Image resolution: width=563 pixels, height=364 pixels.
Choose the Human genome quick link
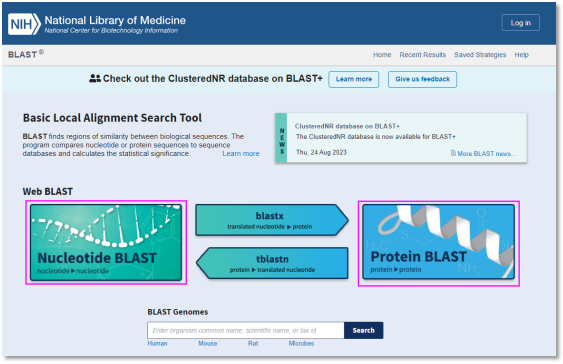click(x=157, y=344)
